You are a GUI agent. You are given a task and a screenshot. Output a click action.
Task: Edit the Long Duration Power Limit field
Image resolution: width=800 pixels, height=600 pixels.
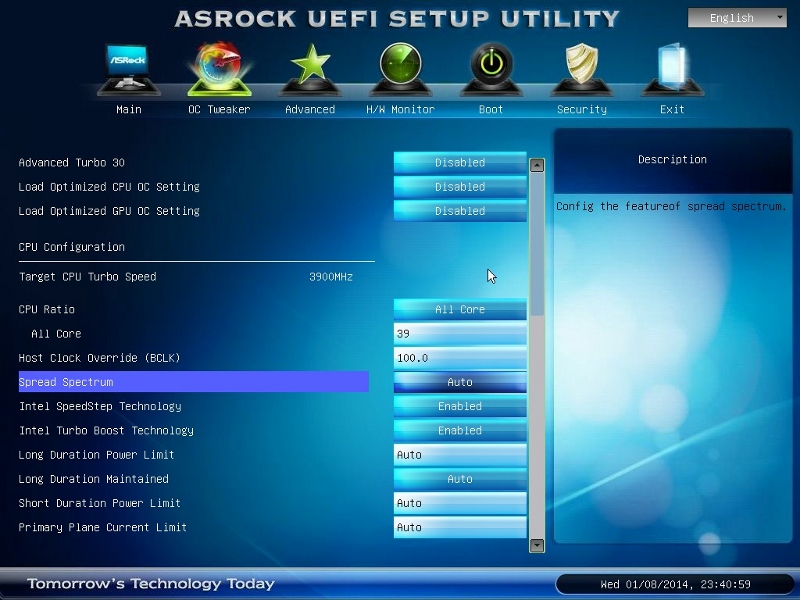click(460, 455)
